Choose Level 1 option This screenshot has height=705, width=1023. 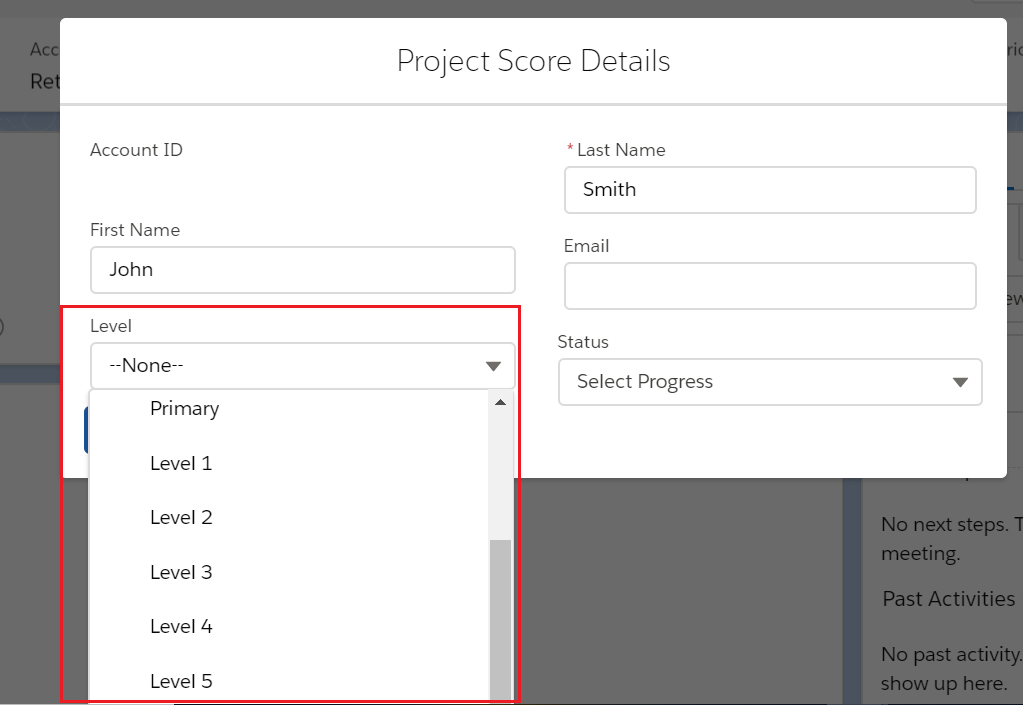click(181, 463)
